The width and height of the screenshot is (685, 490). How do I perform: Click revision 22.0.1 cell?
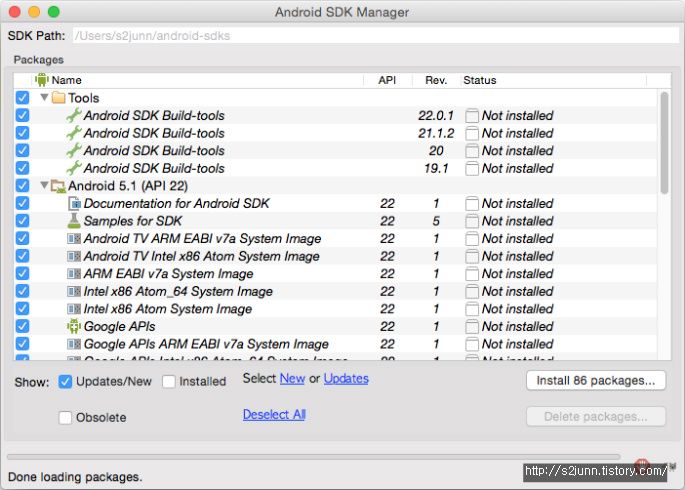click(436, 115)
